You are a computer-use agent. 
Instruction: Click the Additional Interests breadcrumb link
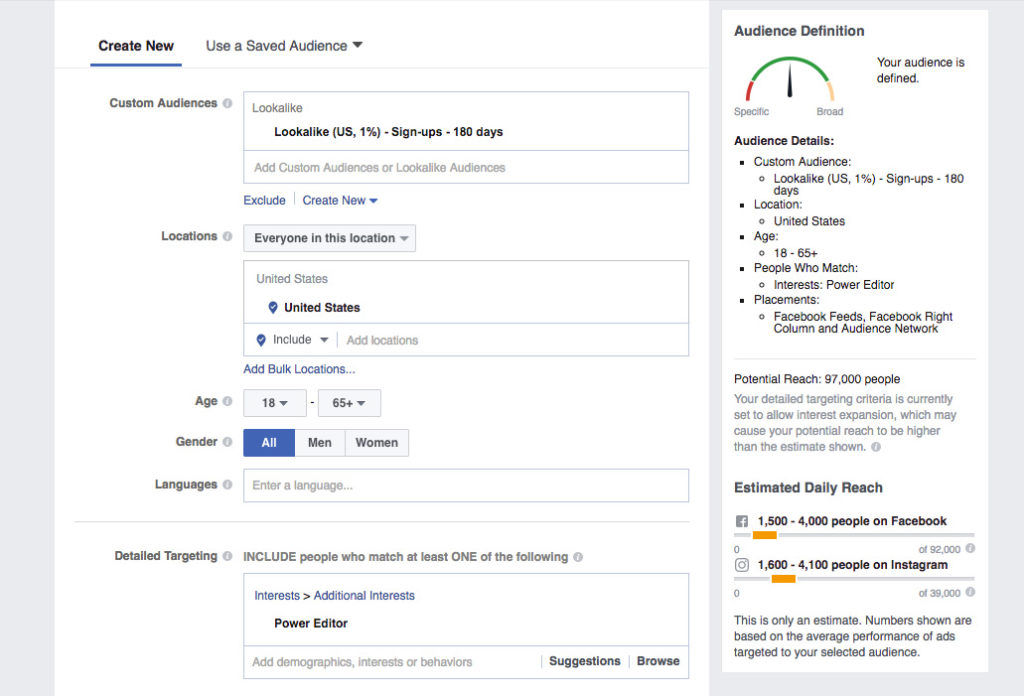364,595
